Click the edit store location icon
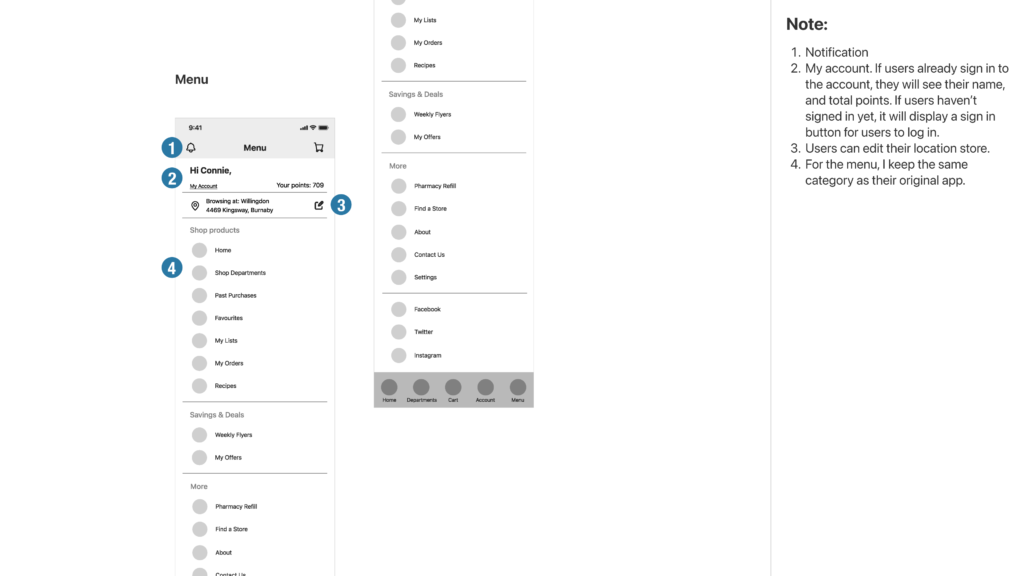The width and height of the screenshot is (1024, 576). [319, 205]
